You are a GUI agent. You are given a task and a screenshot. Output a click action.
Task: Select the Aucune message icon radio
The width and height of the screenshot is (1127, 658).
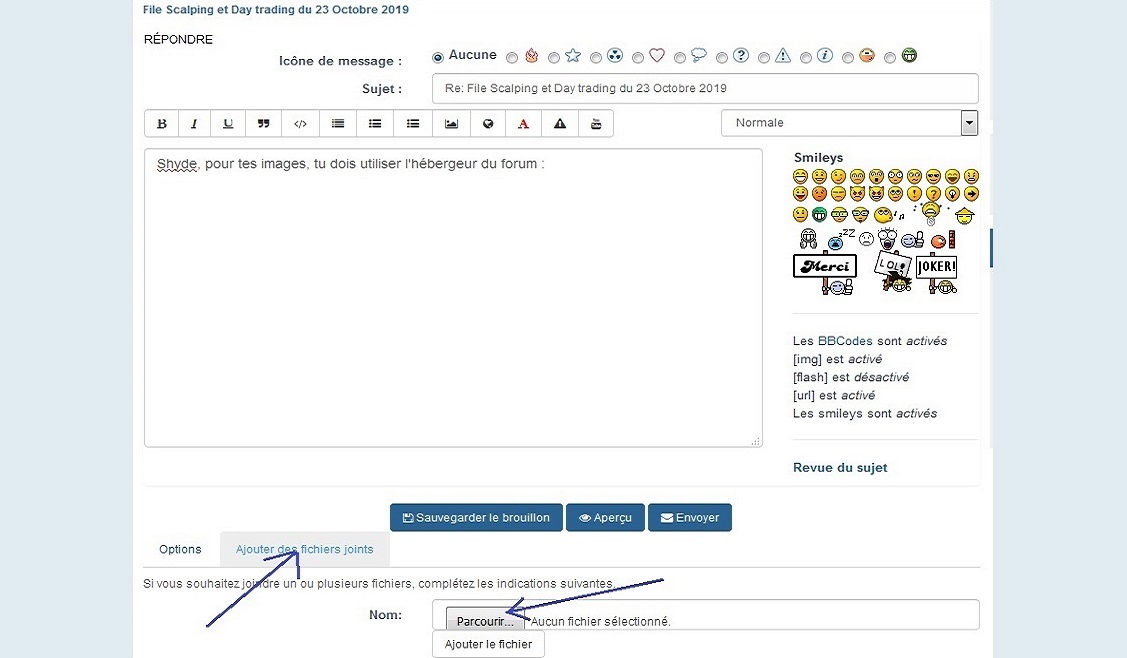438,58
